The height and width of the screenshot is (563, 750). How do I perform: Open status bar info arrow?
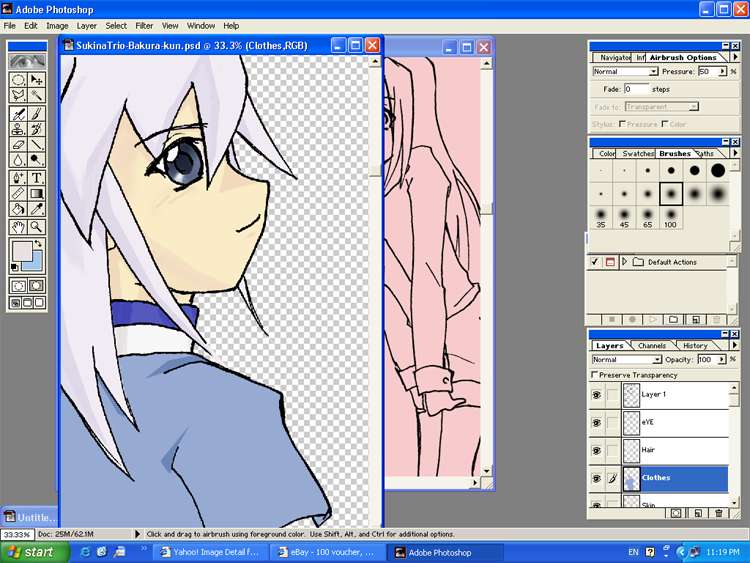137,534
